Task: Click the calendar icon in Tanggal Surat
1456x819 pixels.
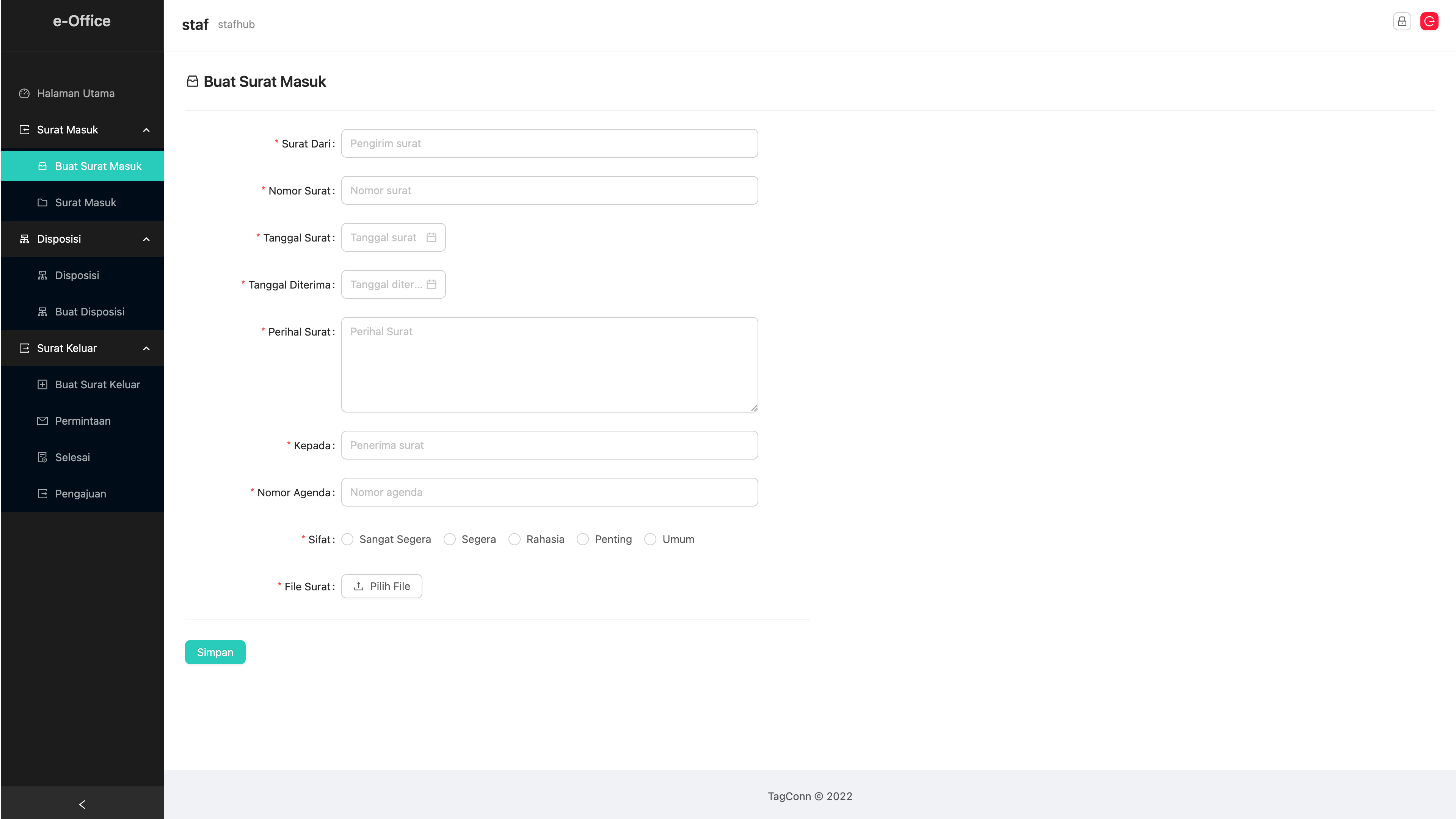Action: 431,237
